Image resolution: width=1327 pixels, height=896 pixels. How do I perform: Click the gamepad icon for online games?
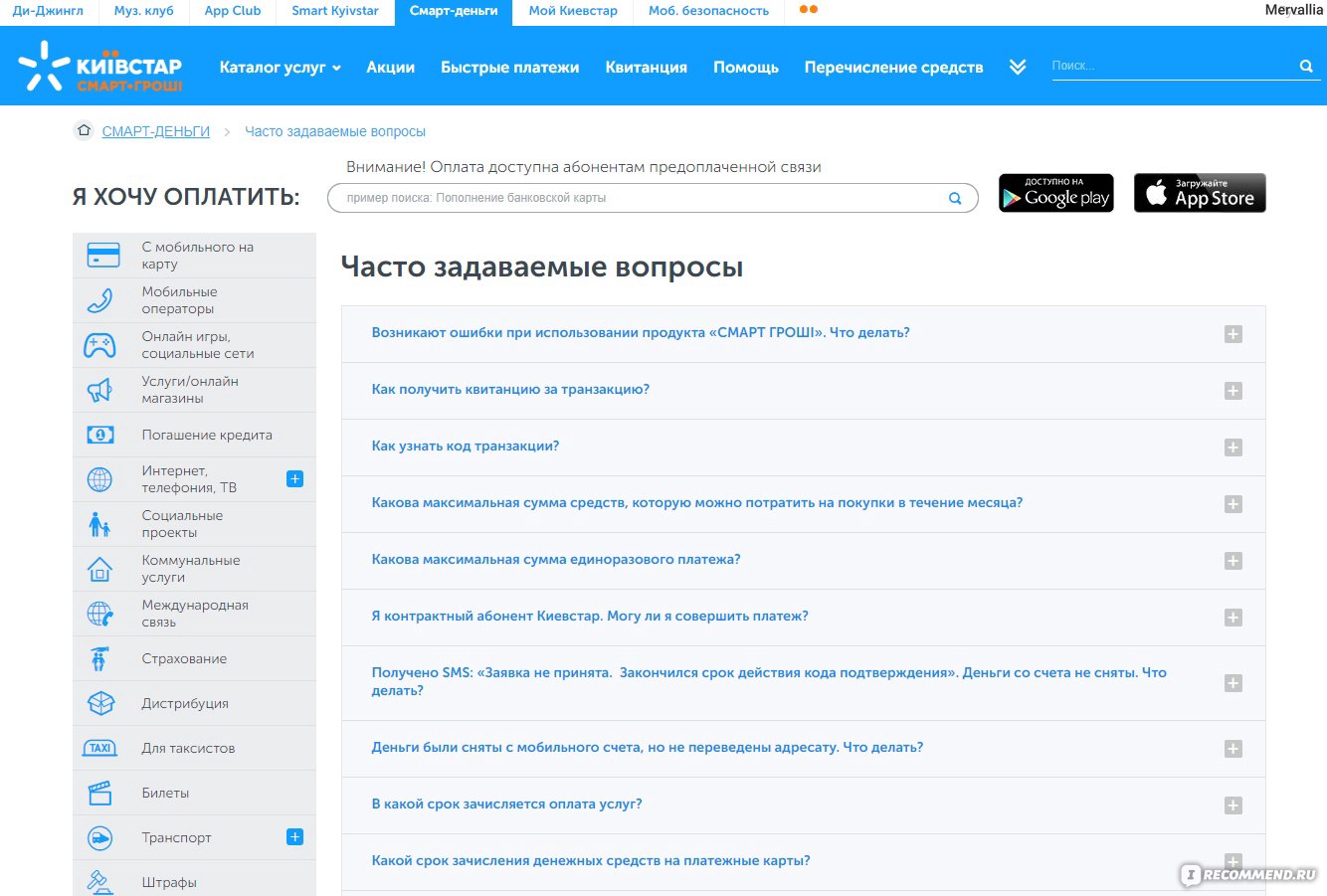(99, 345)
